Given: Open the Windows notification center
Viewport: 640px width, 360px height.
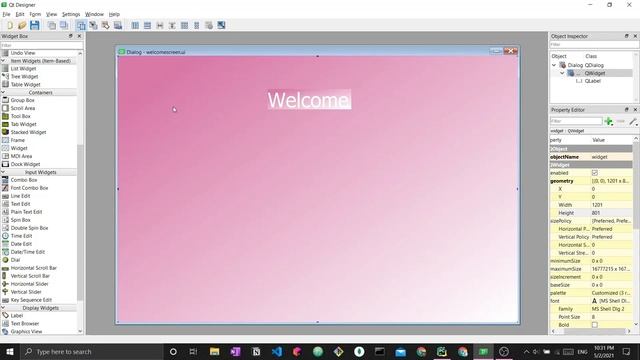Looking at the screenshot, I should coord(627,351).
